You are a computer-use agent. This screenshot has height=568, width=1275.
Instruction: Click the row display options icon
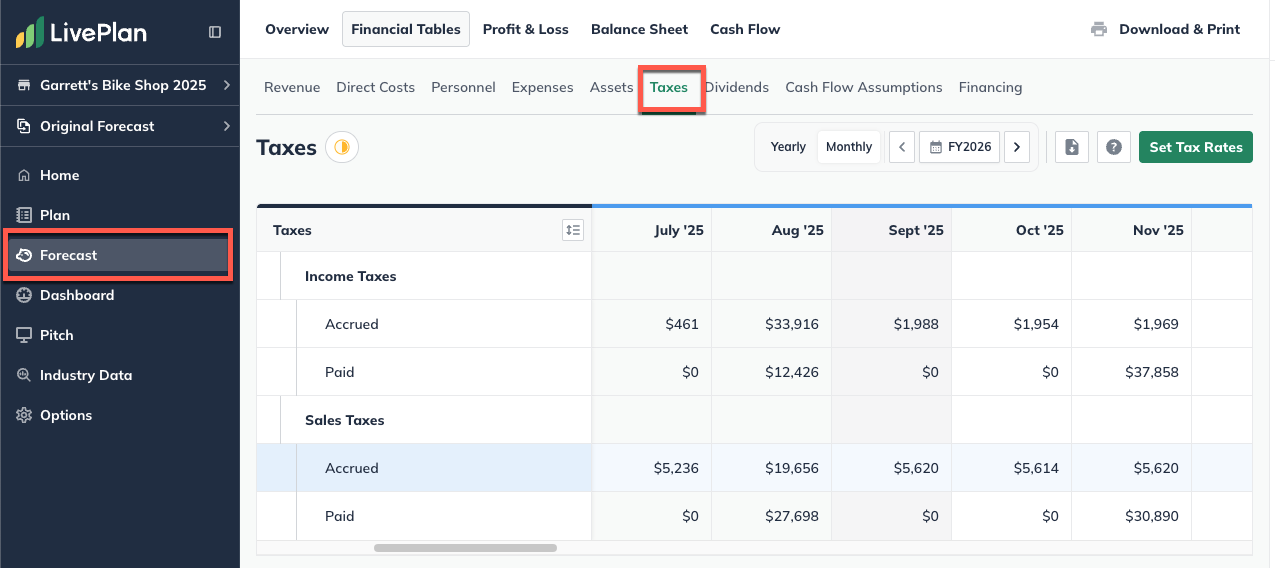[573, 230]
